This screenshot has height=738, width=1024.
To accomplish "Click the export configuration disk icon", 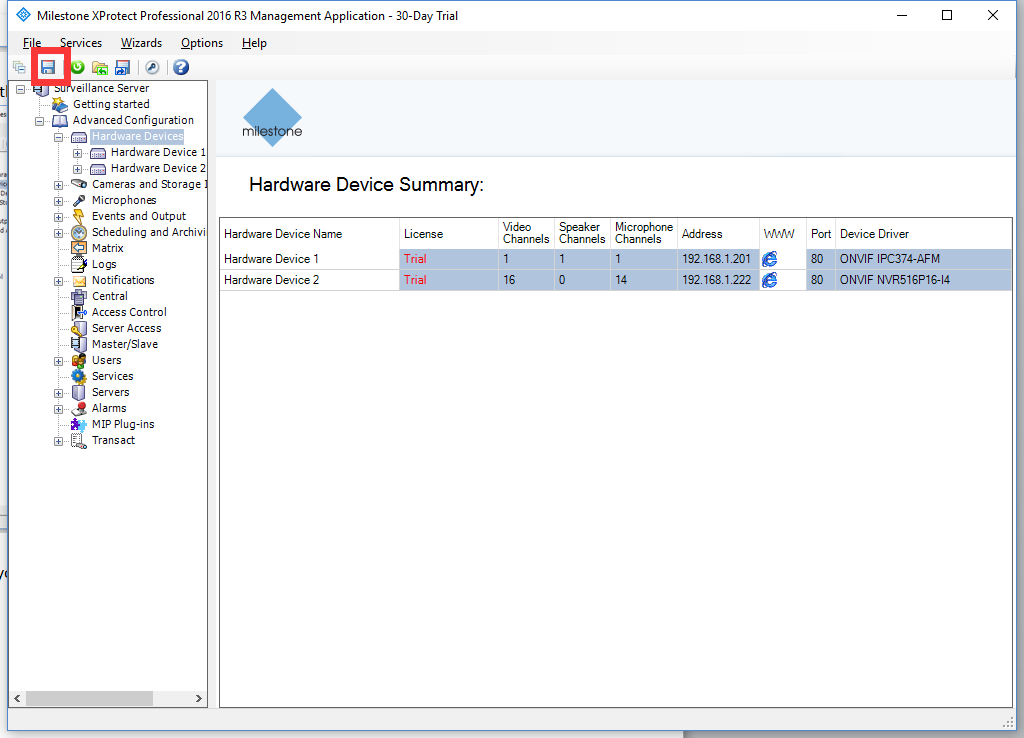I will point(122,67).
